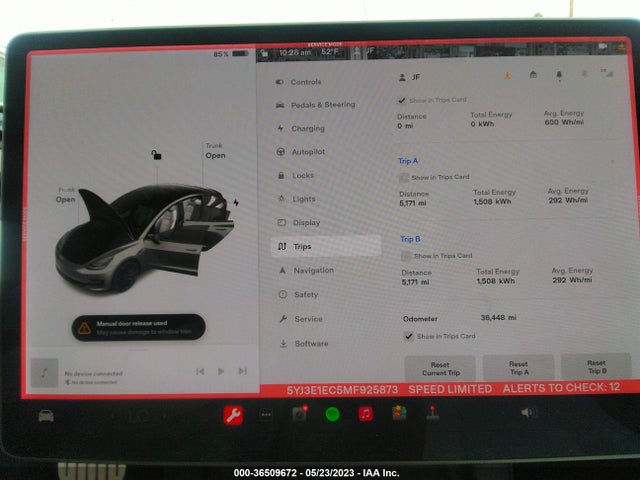Select the Trips menu item
The image size is (640, 480).
[x=326, y=246]
